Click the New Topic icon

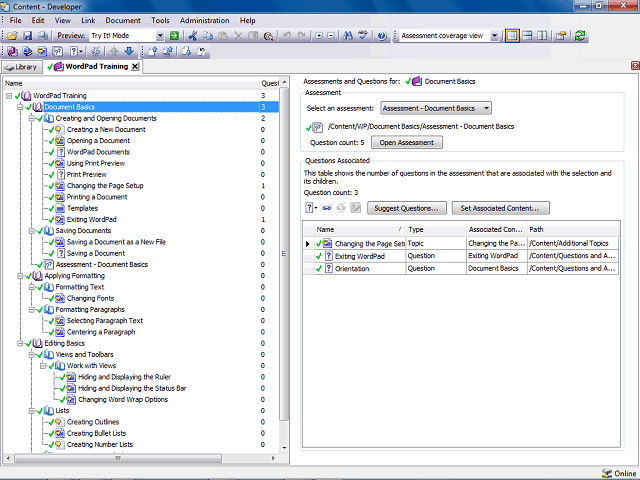42,51
